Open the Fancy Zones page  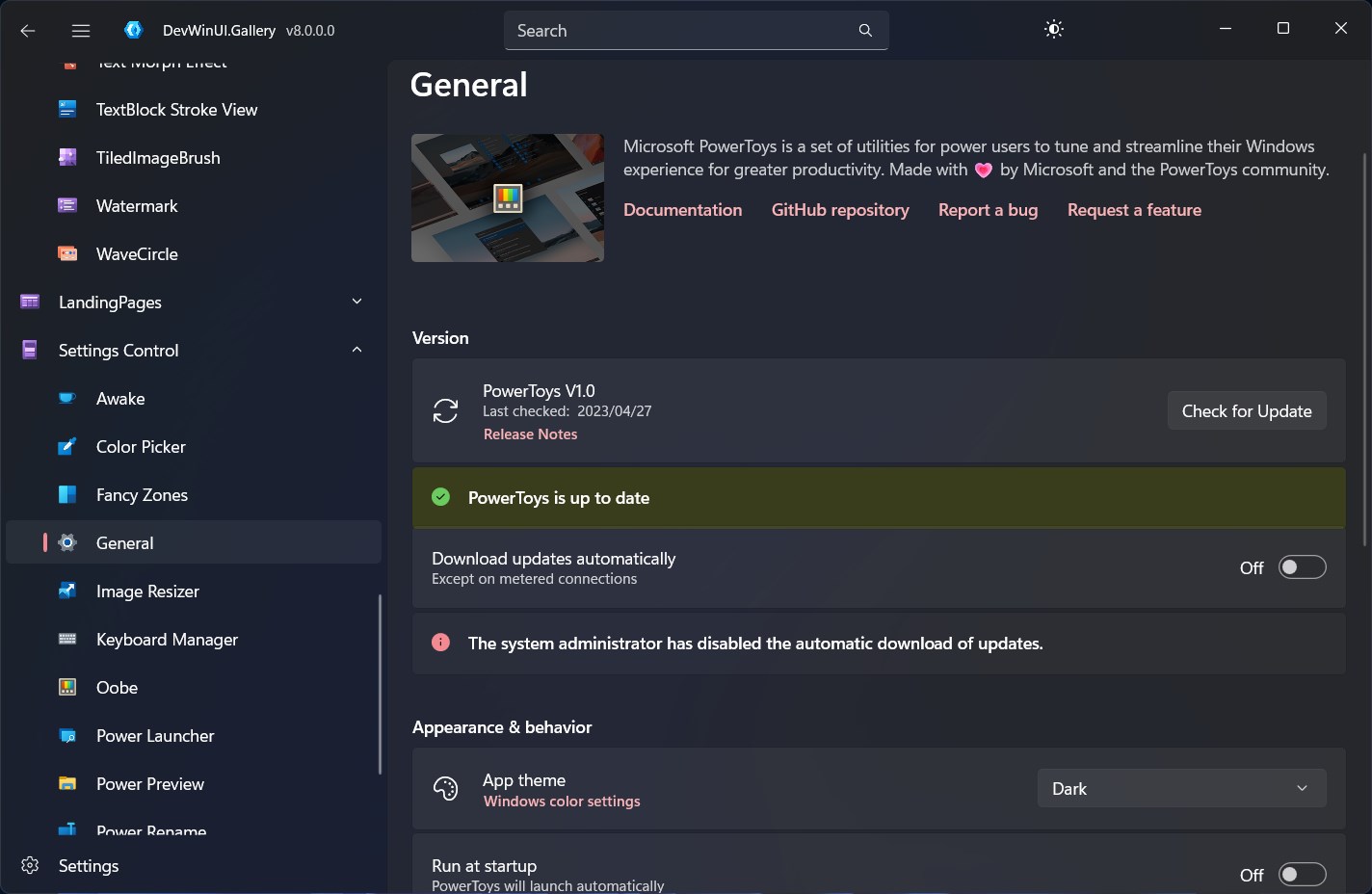coord(194,495)
